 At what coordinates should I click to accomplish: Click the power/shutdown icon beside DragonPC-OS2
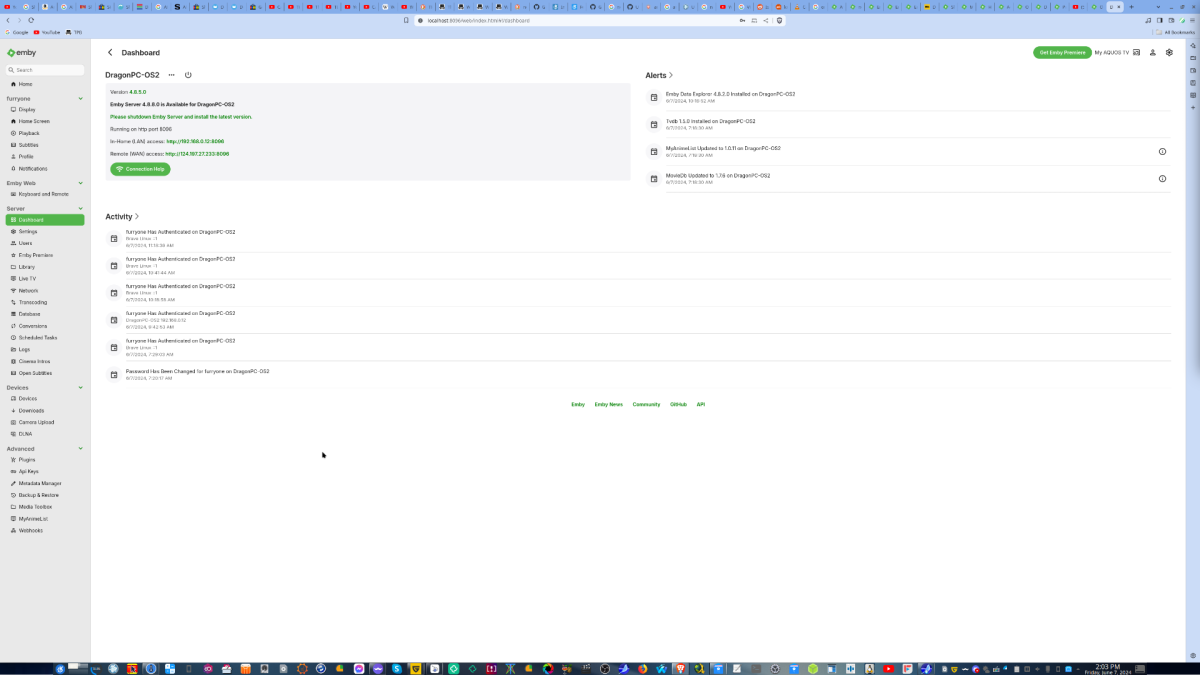click(188, 74)
